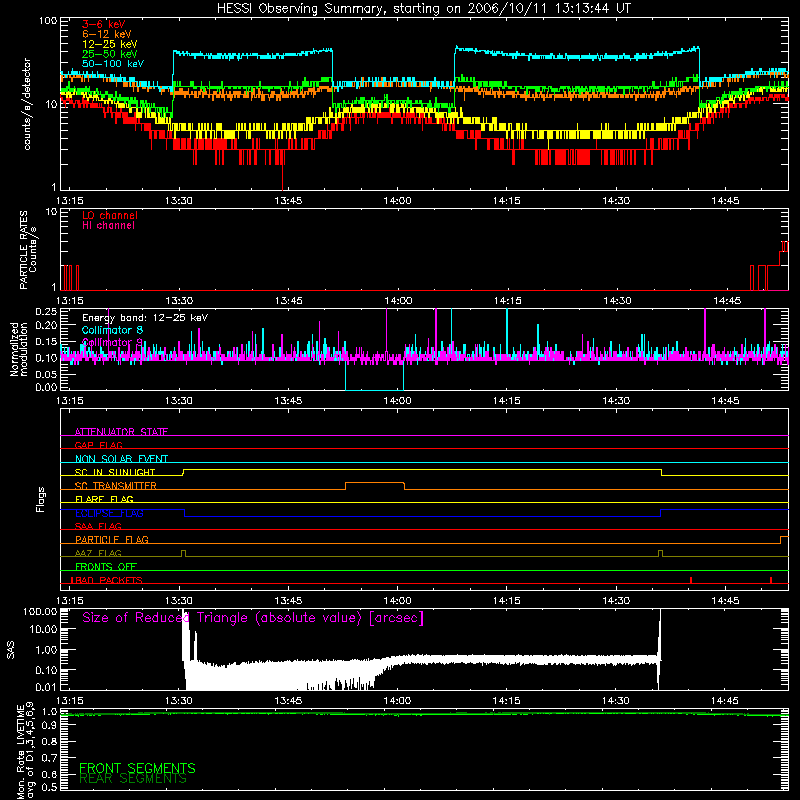800x800 pixels.
Task: Select the REAR SEGMENTS legend label
Action: [x=133, y=779]
